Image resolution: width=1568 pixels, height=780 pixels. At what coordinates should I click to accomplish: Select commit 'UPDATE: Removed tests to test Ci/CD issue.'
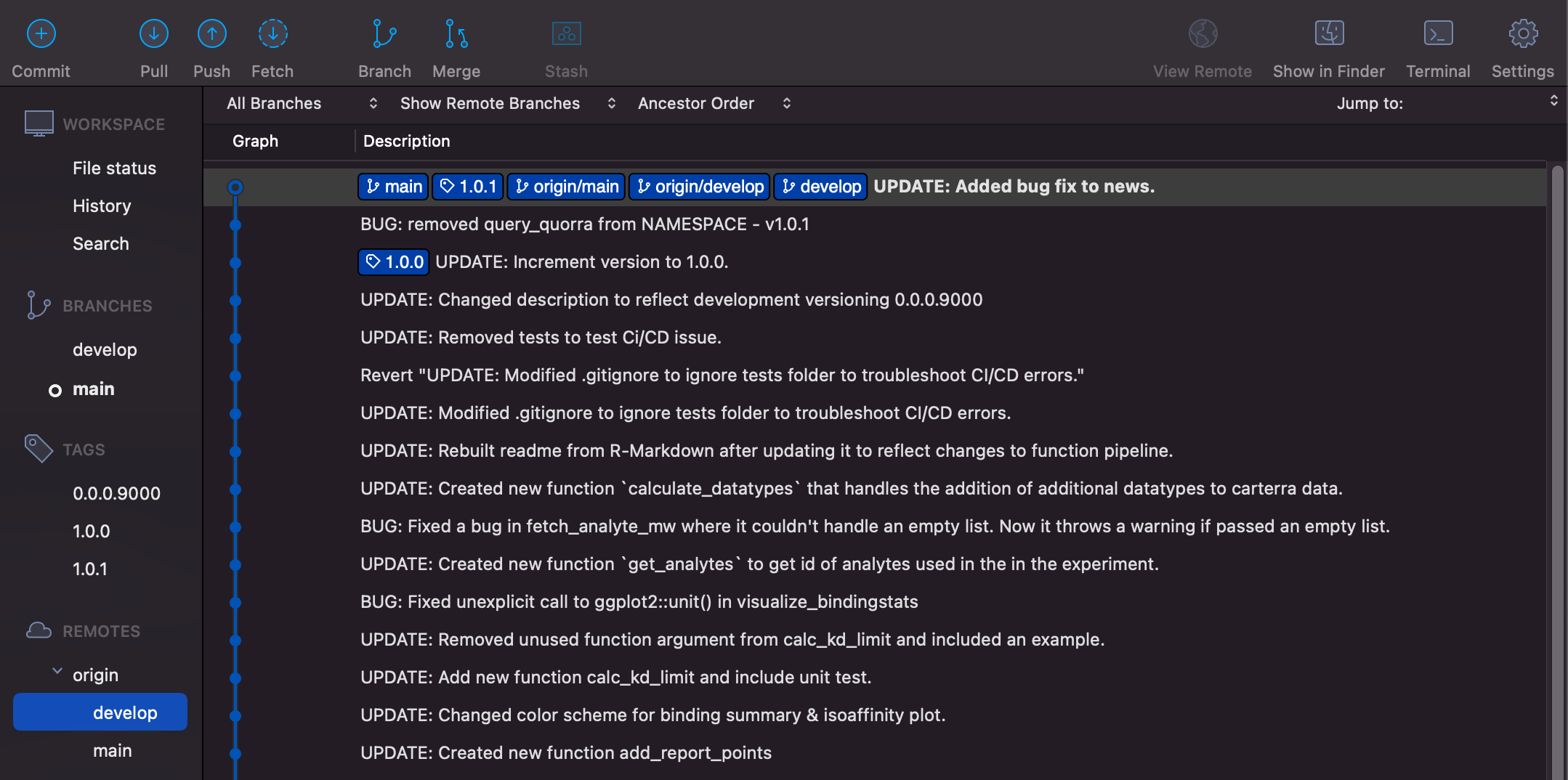[541, 338]
